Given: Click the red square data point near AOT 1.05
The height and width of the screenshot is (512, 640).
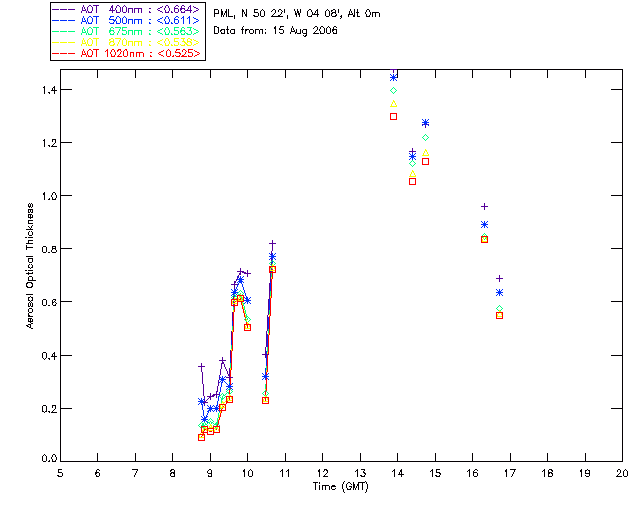Looking at the screenshot, I should pyautogui.click(x=413, y=182).
